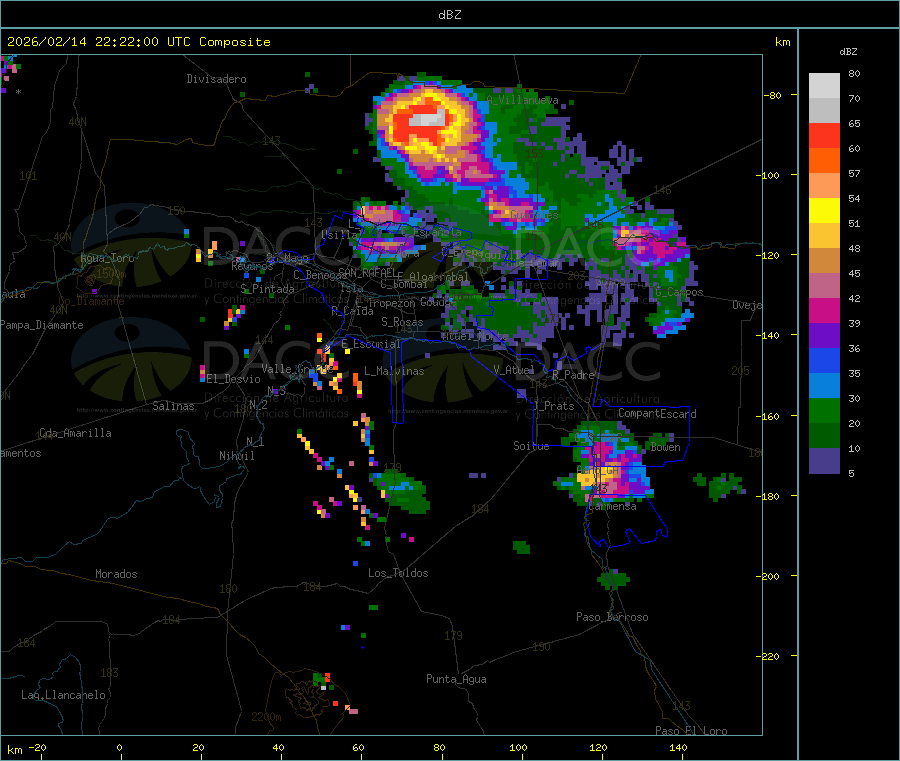Click the L_Malvinas map label

click(x=394, y=372)
